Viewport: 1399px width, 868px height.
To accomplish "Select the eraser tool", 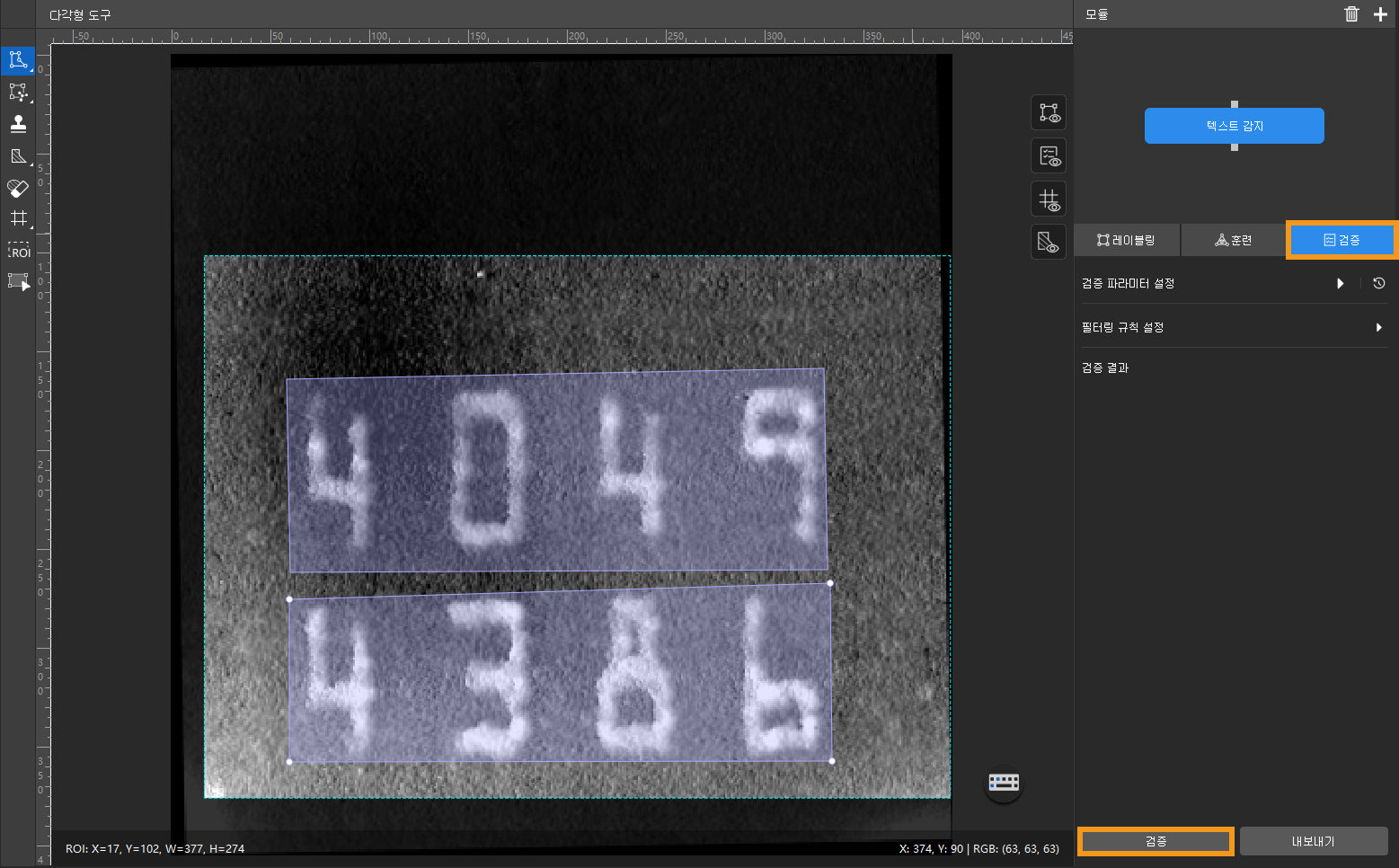I will coord(18,188).
